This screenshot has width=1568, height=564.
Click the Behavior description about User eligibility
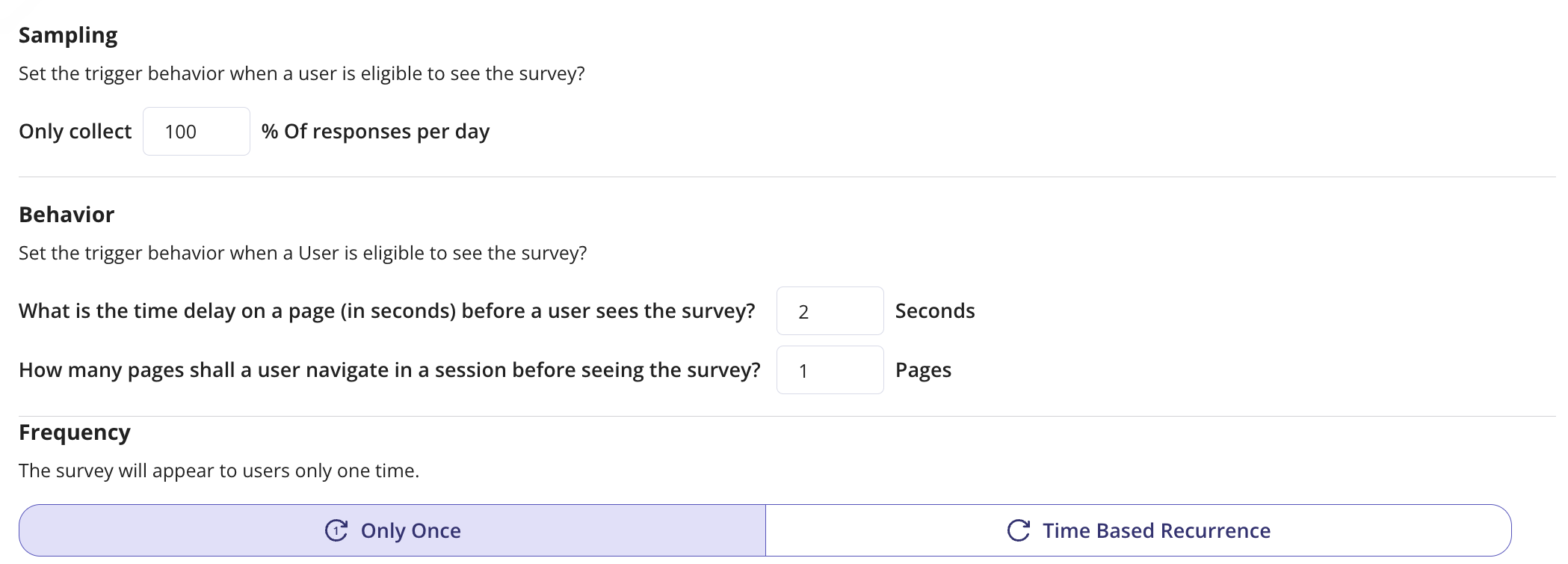coord(303,253)
